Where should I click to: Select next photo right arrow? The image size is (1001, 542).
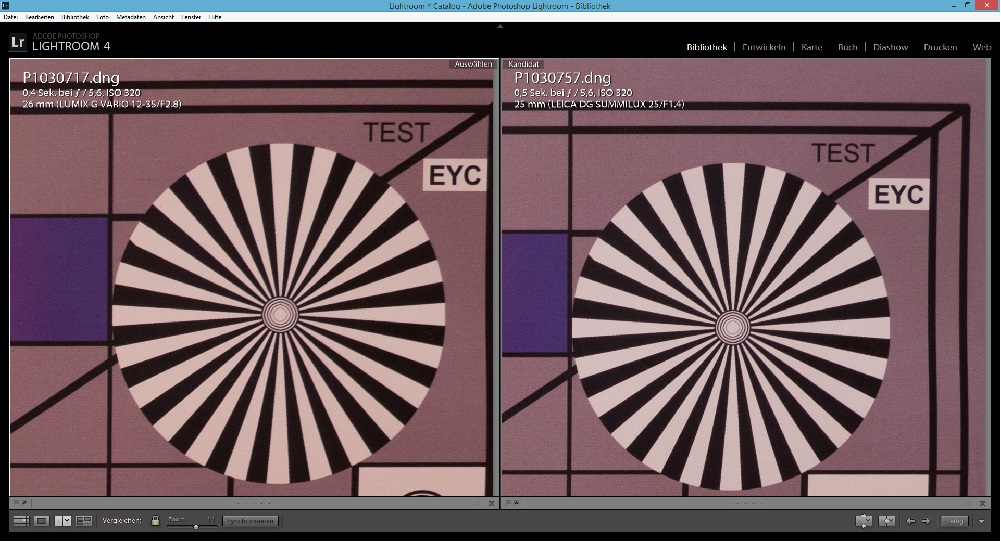click(926, 521)
